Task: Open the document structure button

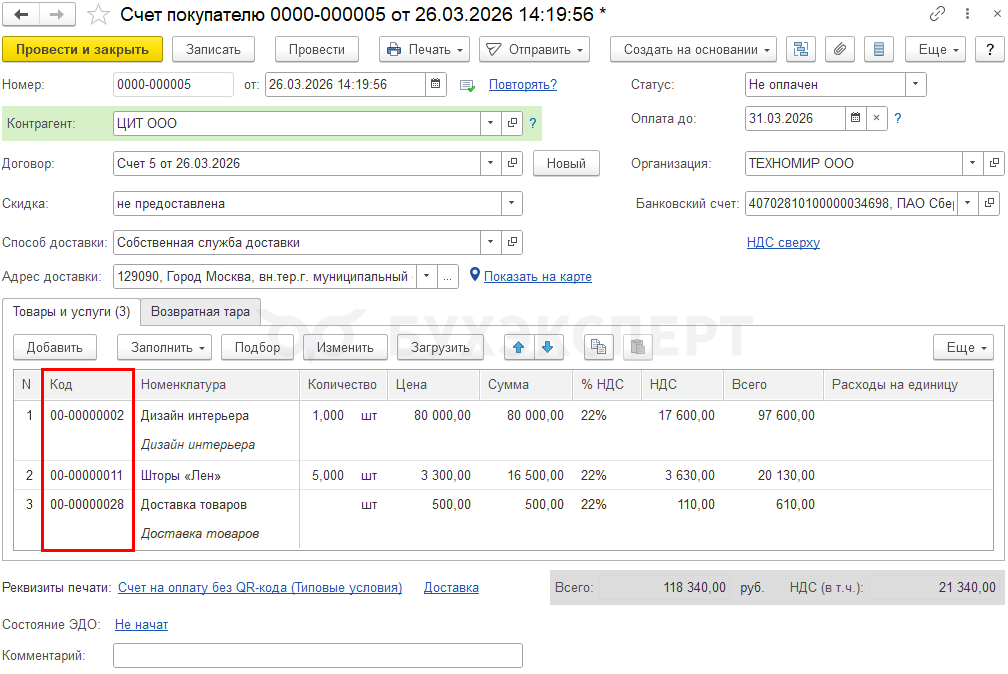Action: click(x=801, y=49)
